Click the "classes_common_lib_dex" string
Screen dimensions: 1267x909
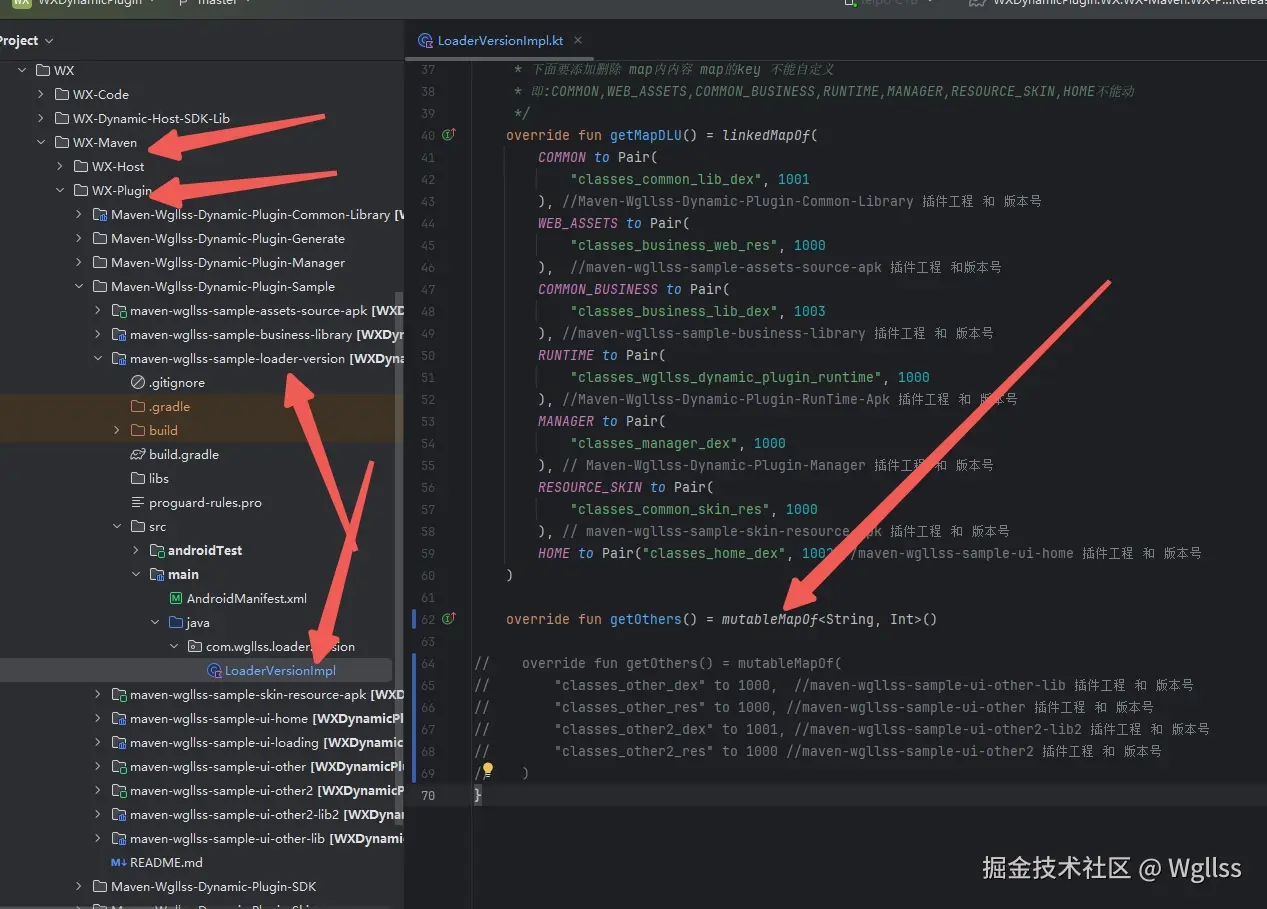pos(666,179)
